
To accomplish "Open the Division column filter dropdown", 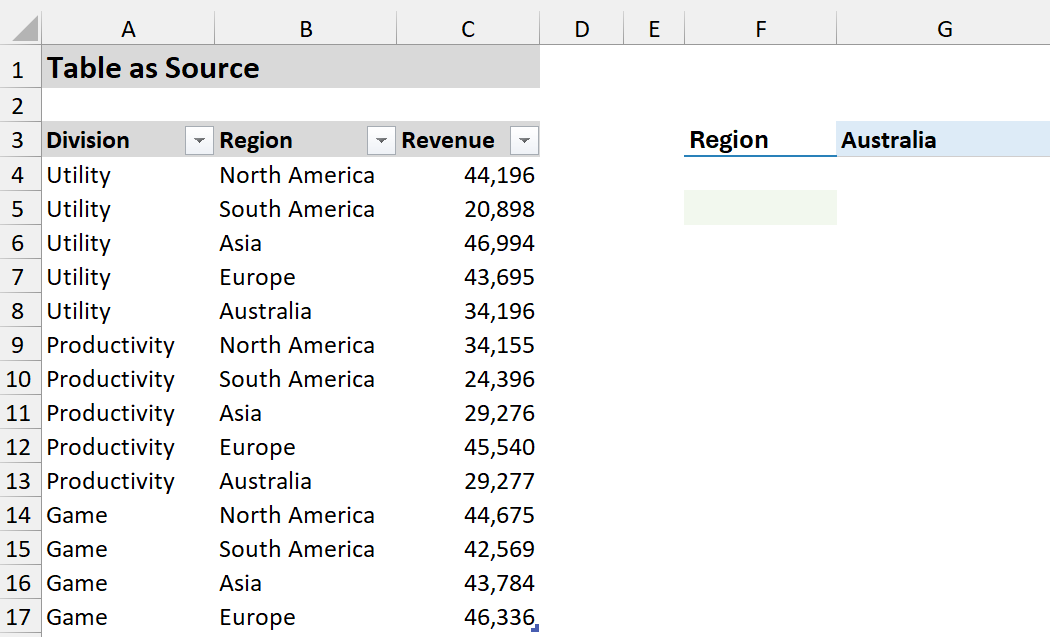I will click(x=200, y=141).
